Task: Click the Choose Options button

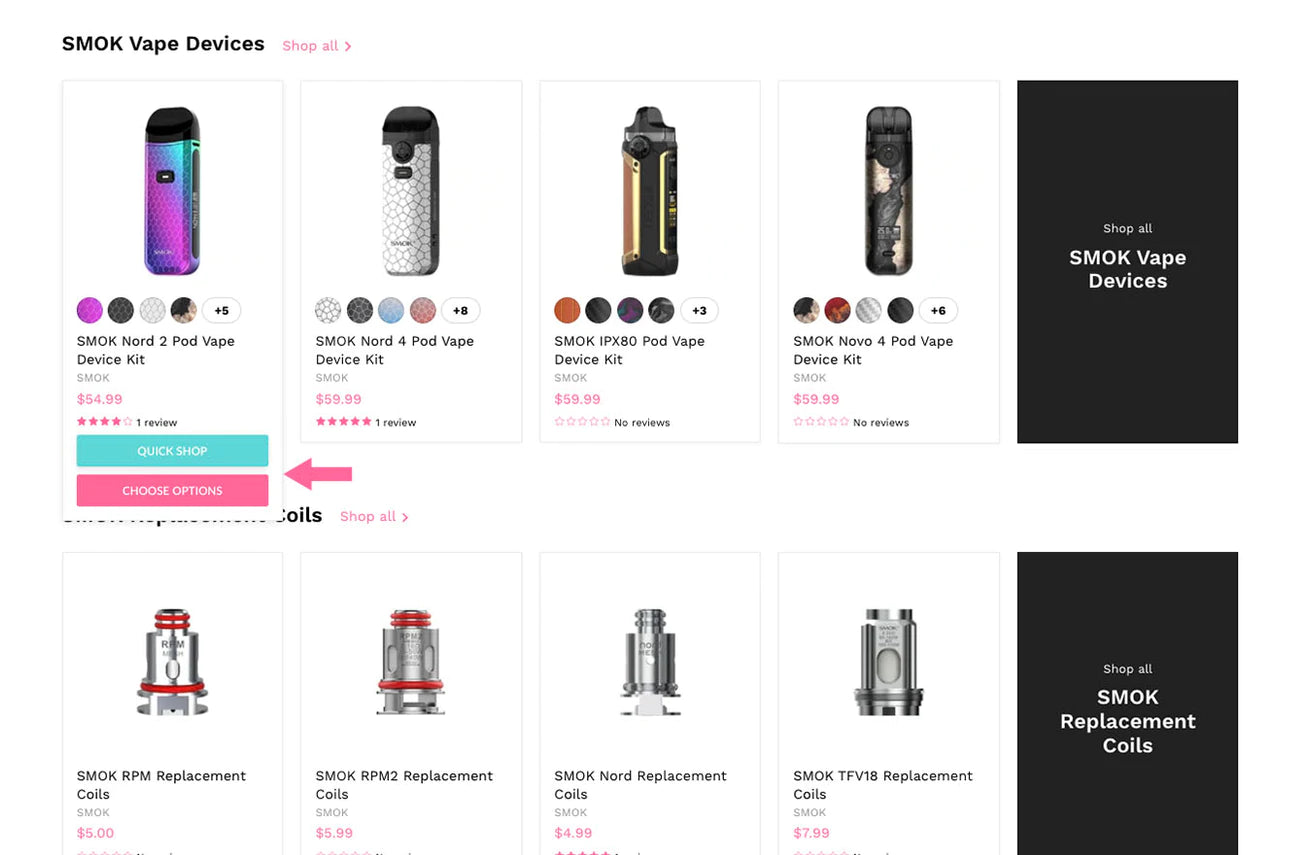Action: click(172, 491)
